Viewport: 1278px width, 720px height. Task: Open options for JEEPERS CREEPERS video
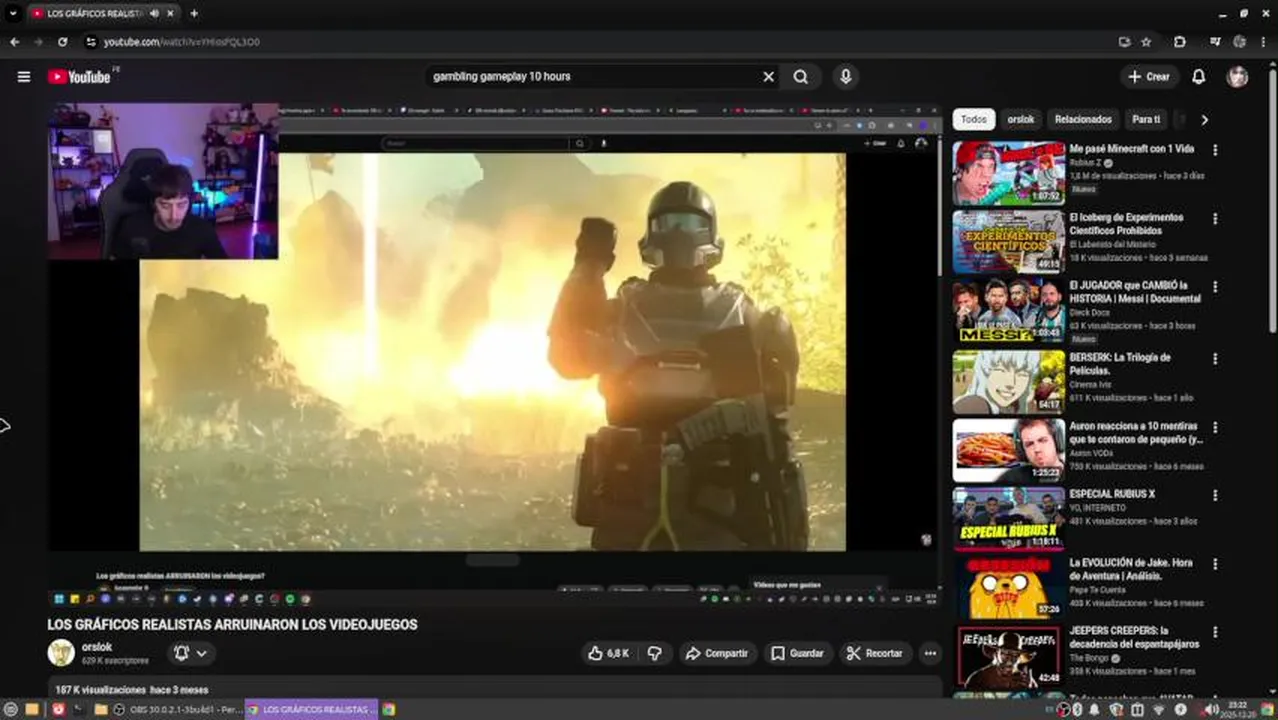(1215, 632)
